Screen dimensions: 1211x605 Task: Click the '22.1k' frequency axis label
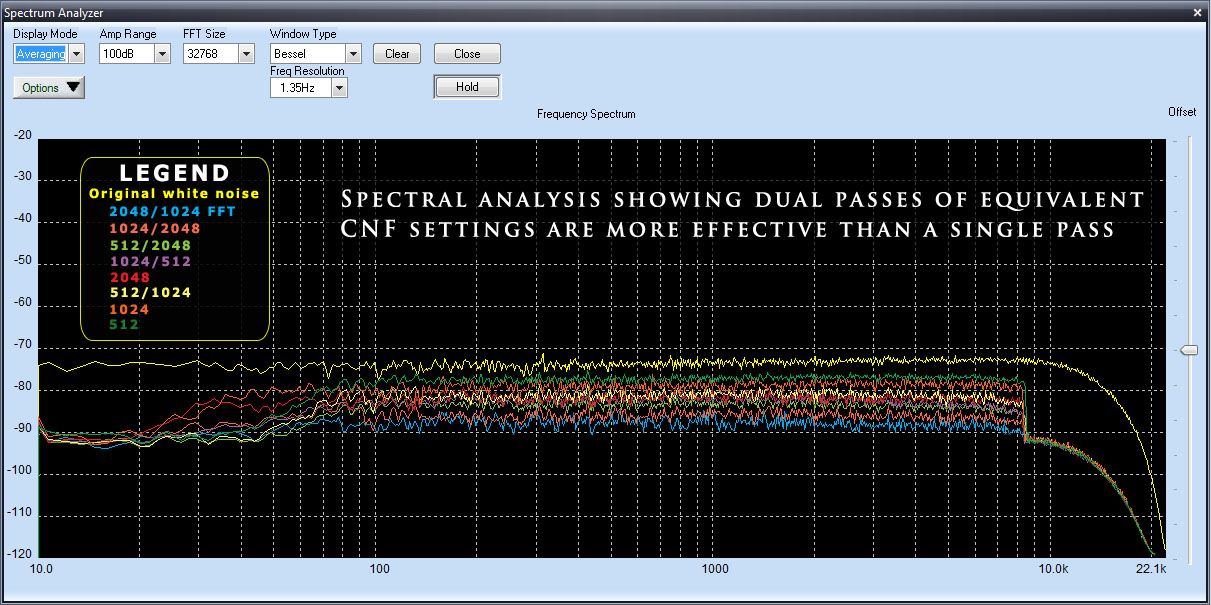click(1151, 569)
